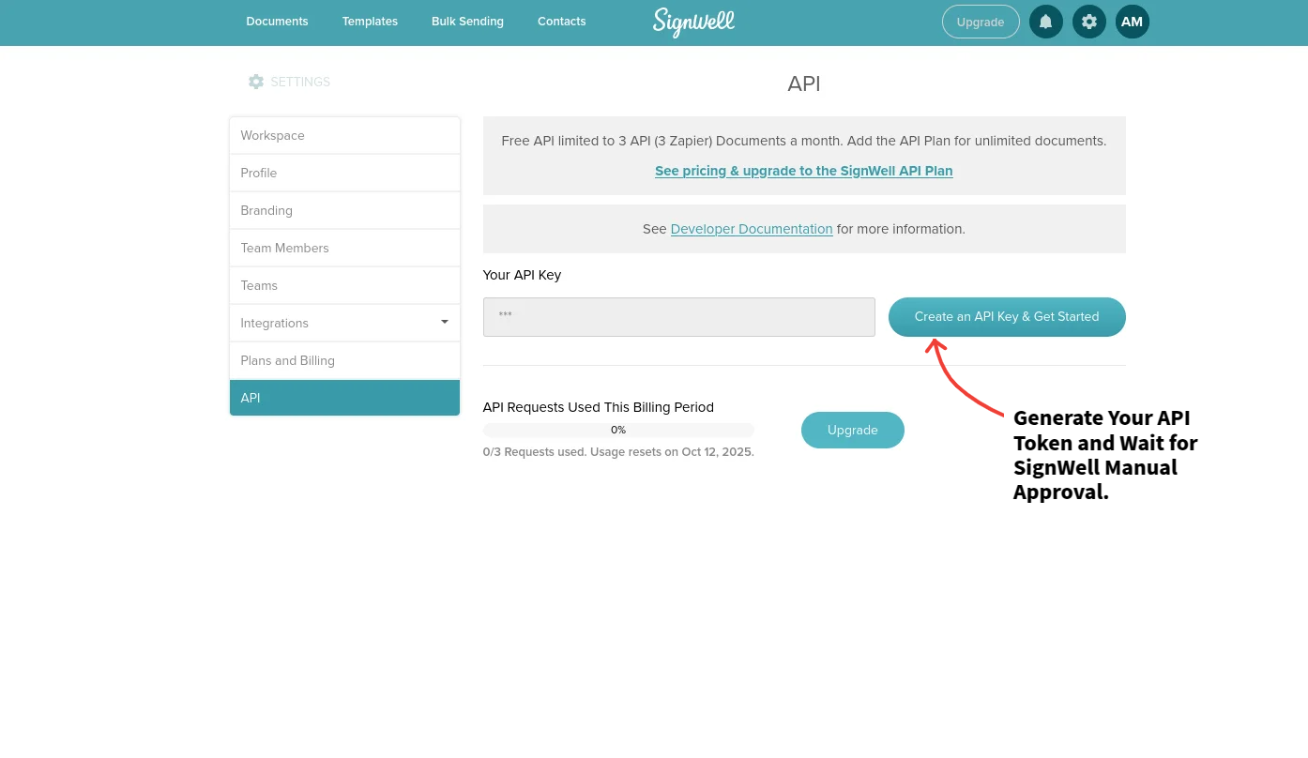Image resolution: width=1308 pixels, height=758 pixels.
Task: Click Create an API Key & Get Started
Action: [x=1006, y=316]
